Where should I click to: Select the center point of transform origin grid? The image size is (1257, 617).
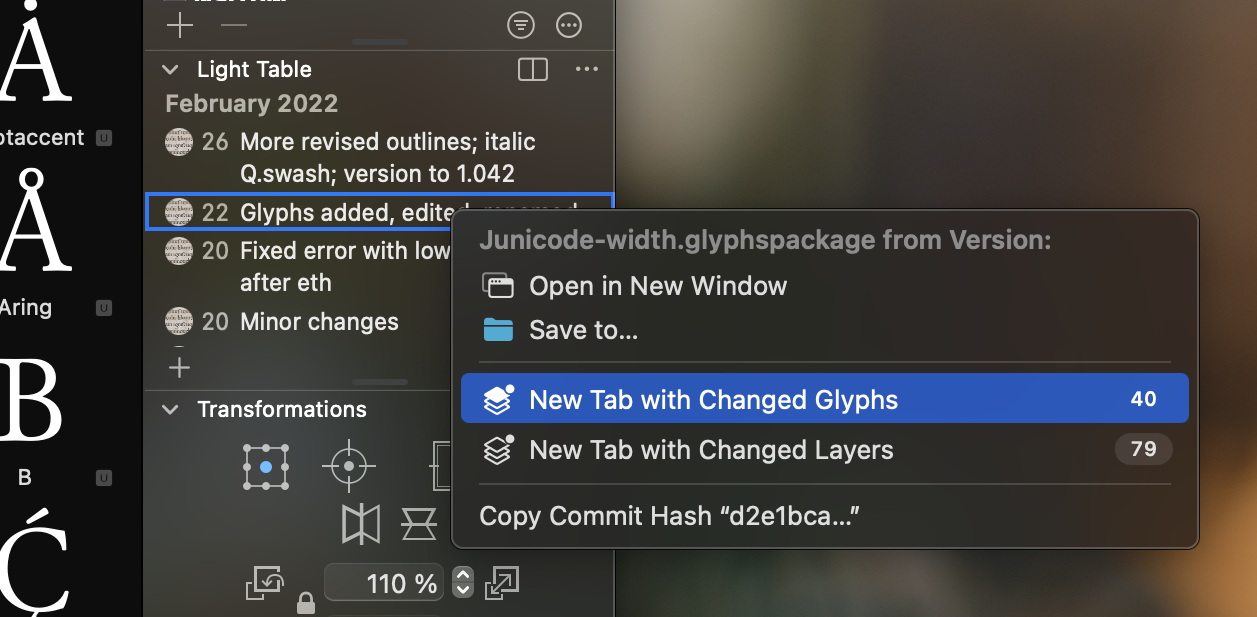[x=266, y=467]
